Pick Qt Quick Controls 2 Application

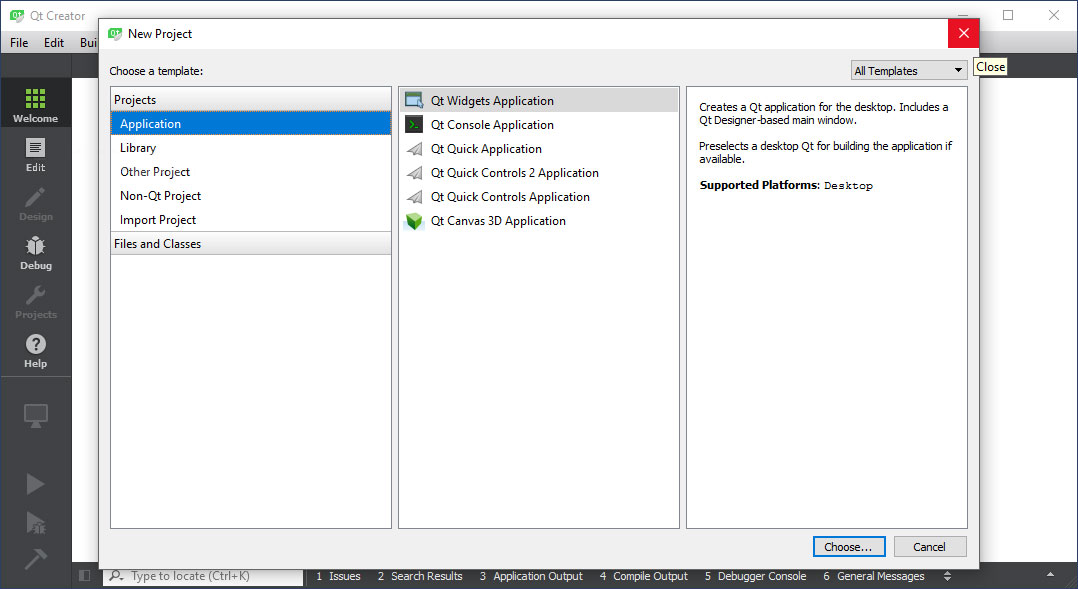tap(514, 173)
